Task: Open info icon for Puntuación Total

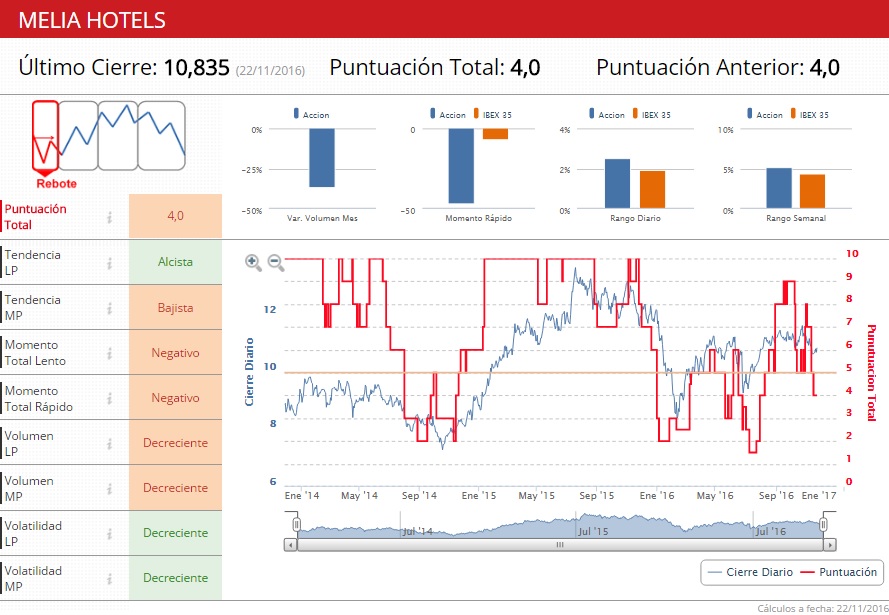Action: click(x=109, y=217)
